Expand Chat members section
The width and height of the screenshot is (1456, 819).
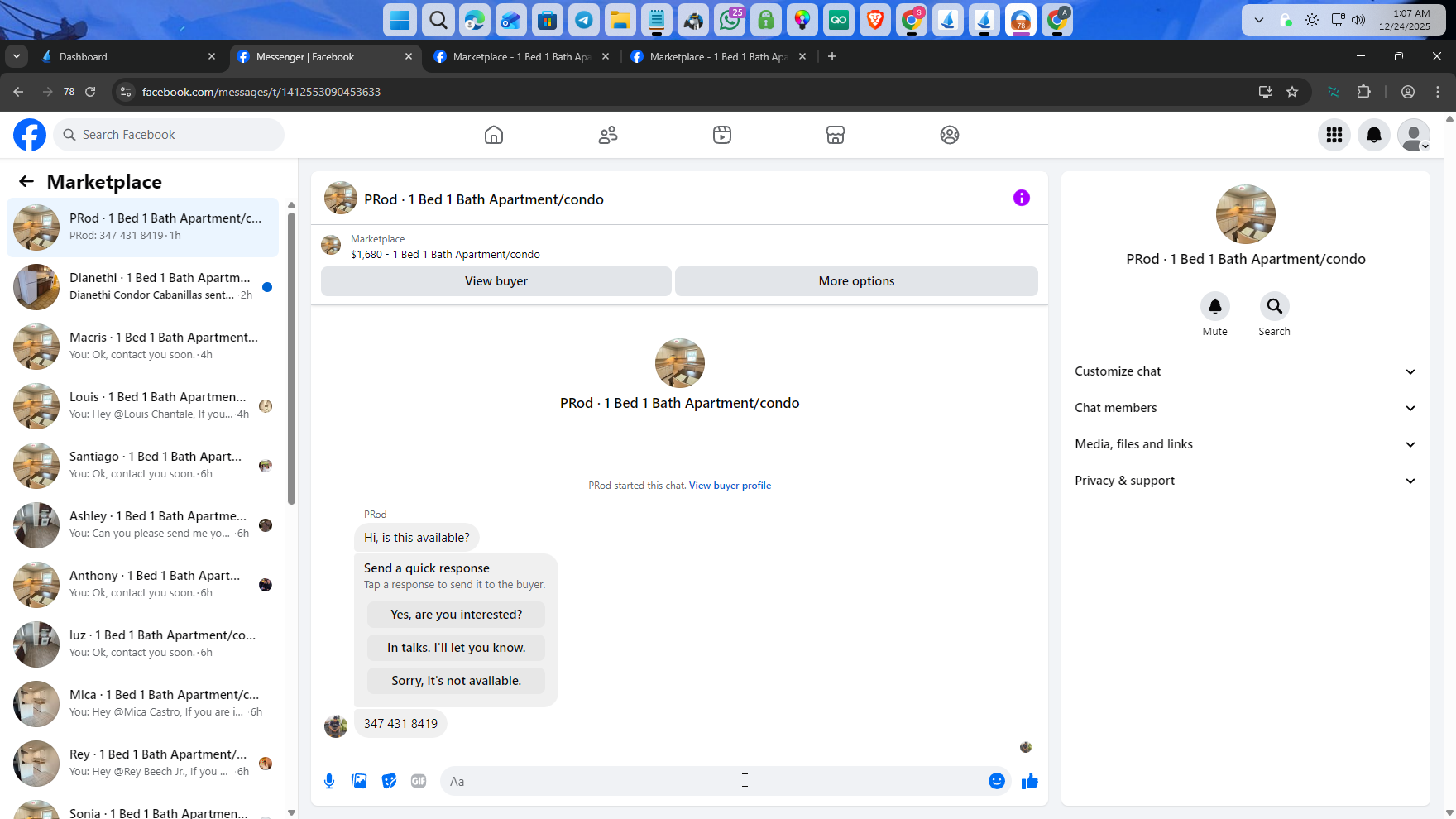tap(1246, 408)
